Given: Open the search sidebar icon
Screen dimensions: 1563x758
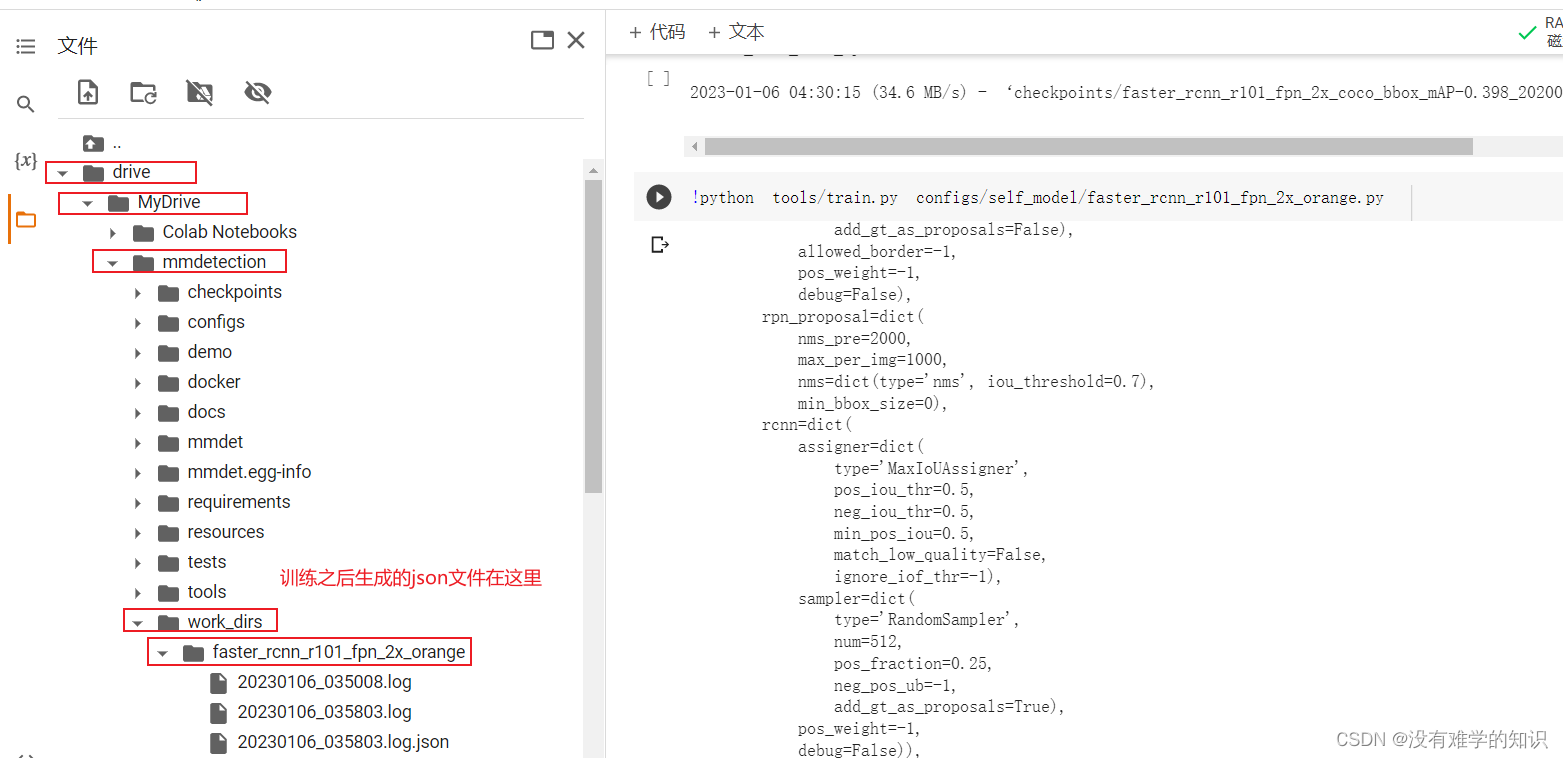Looking at the screenshot, I should coord(26,104).
